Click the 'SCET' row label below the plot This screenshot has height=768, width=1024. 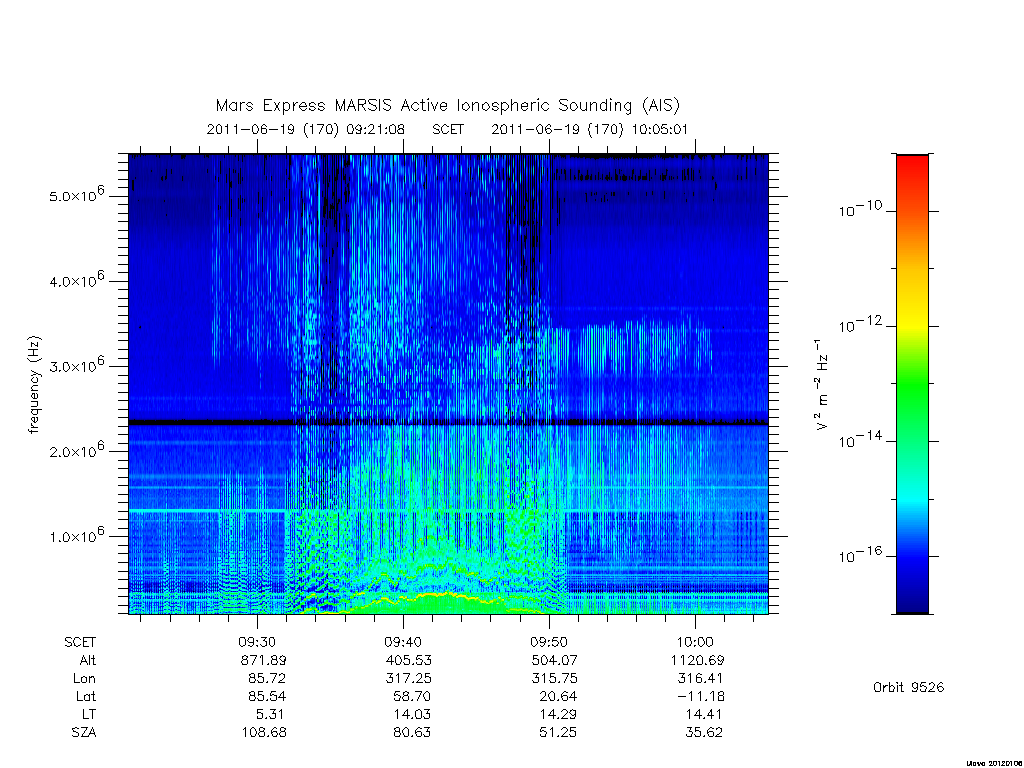point(80,642)
